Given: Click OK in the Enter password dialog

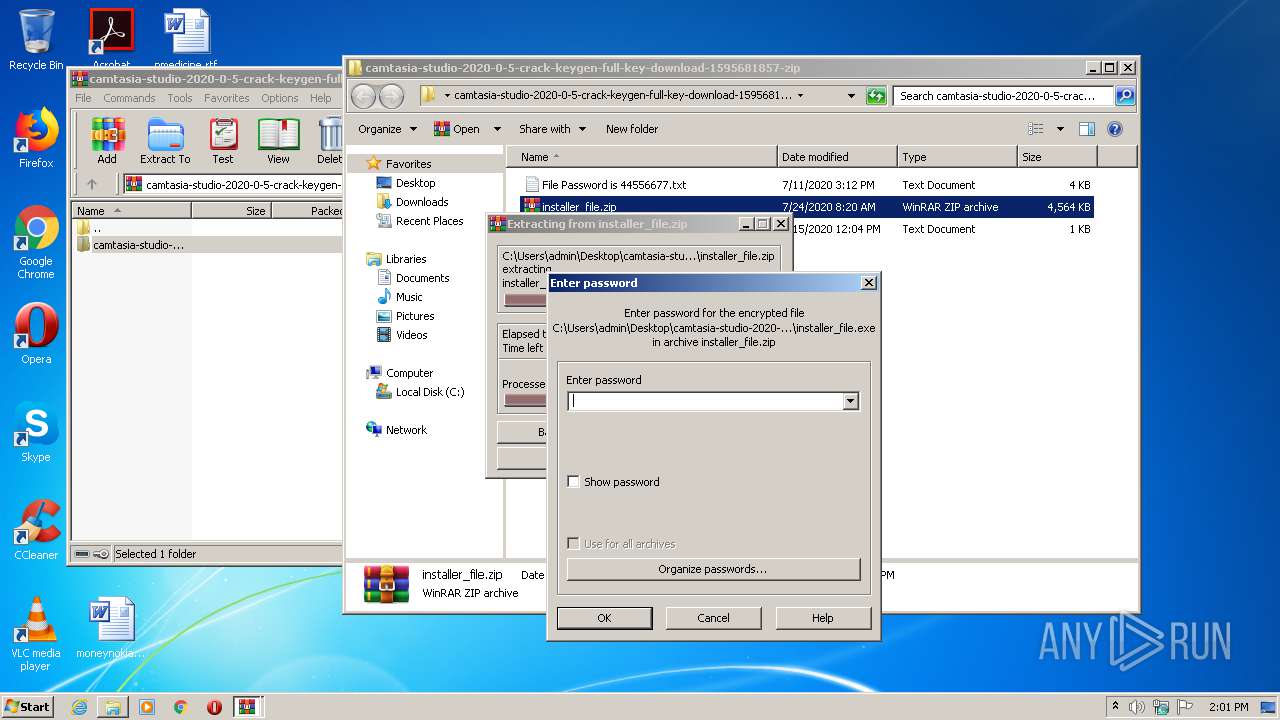Looking at the screenshot, I should point(604,618).
